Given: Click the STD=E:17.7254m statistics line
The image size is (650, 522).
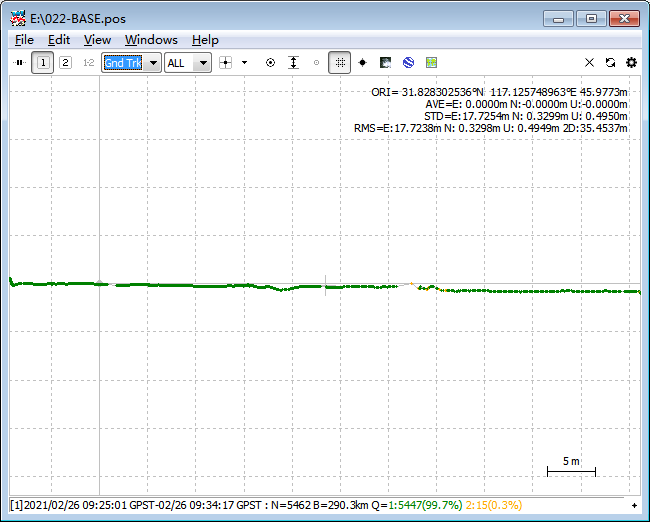Looking at the screenshot, I should 526,116.
